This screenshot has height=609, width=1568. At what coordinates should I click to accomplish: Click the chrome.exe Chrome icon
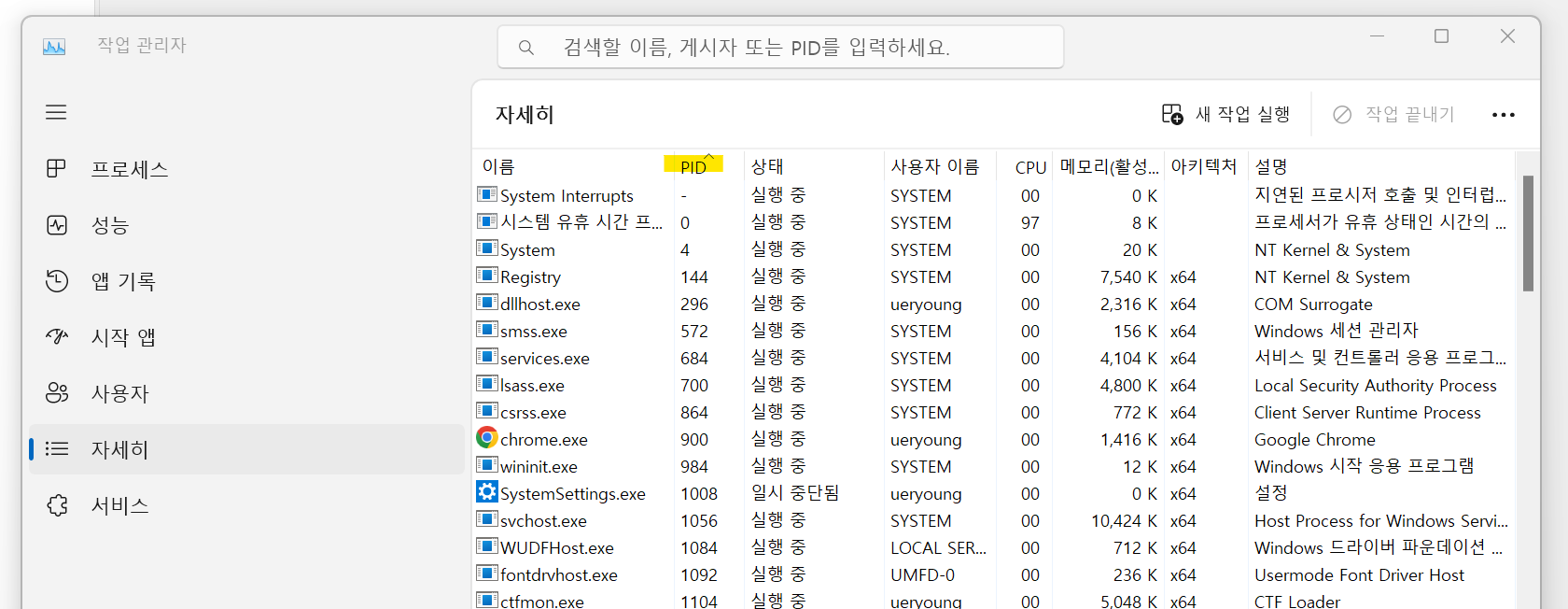[x=487, y=438]
